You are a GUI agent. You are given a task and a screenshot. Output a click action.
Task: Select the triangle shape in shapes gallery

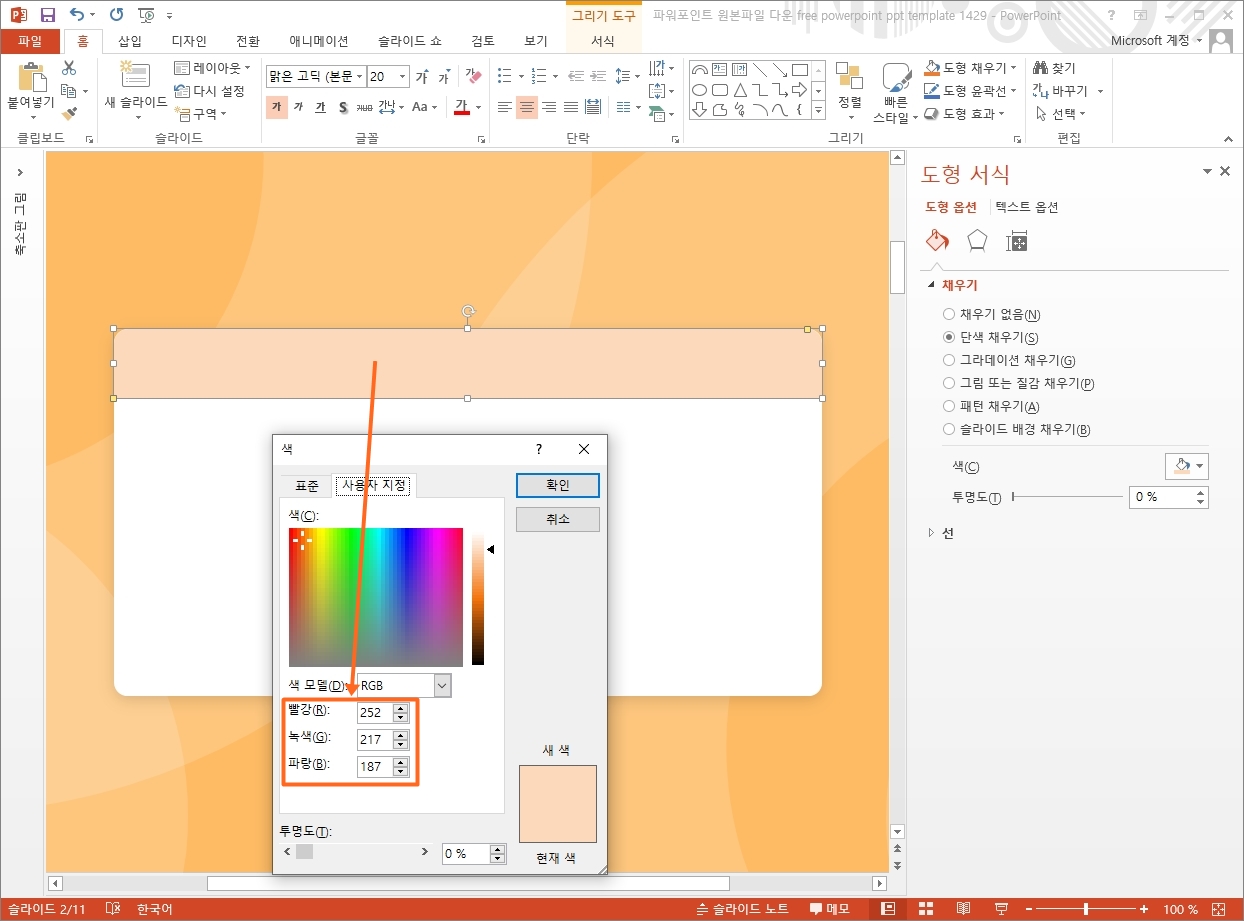pyautogui.click(x=741, y=90)
